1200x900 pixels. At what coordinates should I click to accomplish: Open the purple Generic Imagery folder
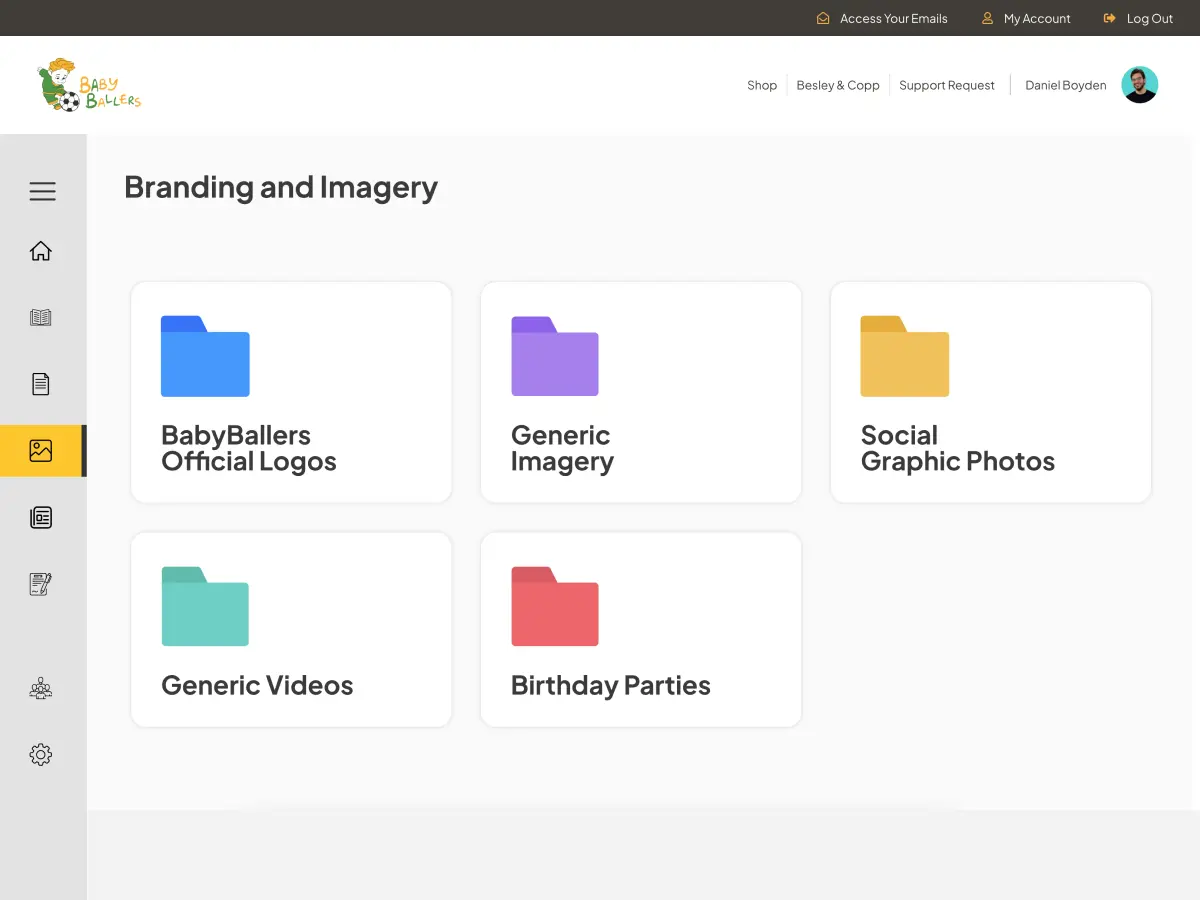click(x=640, y=392)
